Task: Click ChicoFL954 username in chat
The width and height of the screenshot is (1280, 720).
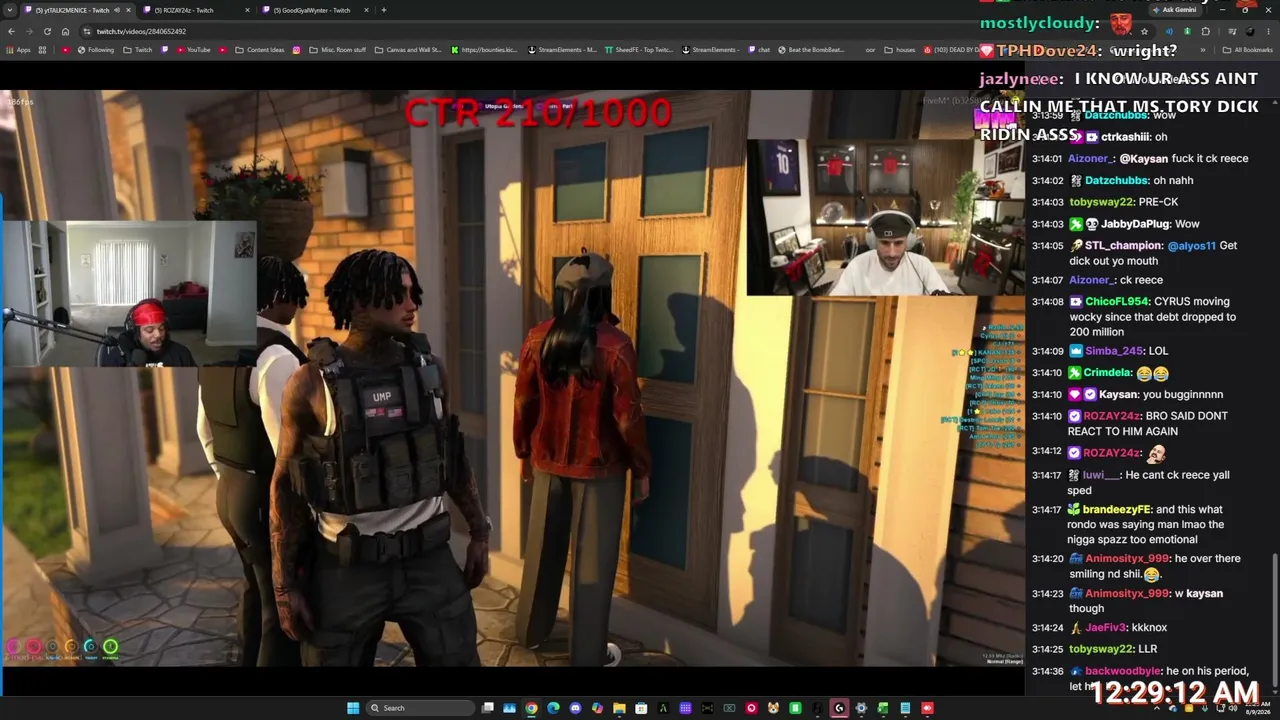Action: (x=1117, y=301)
